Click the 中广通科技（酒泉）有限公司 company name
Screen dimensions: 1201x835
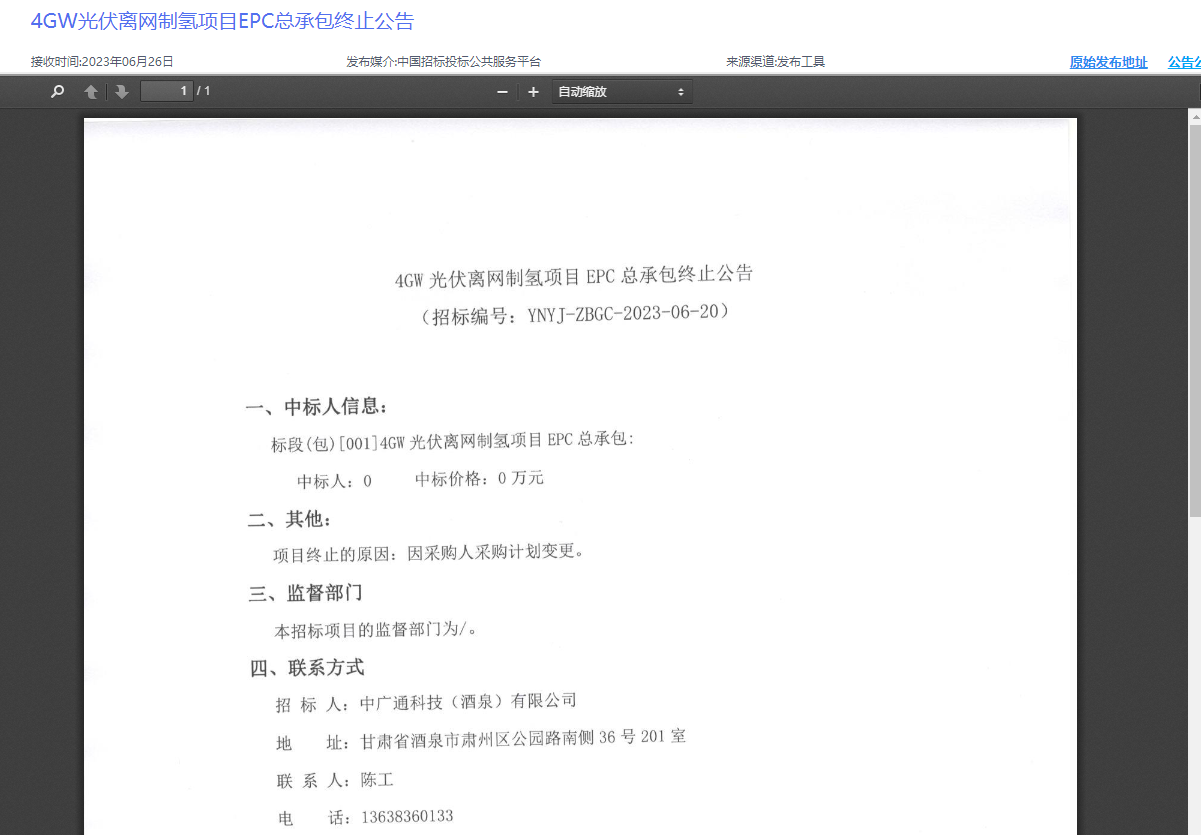point(468,702)
